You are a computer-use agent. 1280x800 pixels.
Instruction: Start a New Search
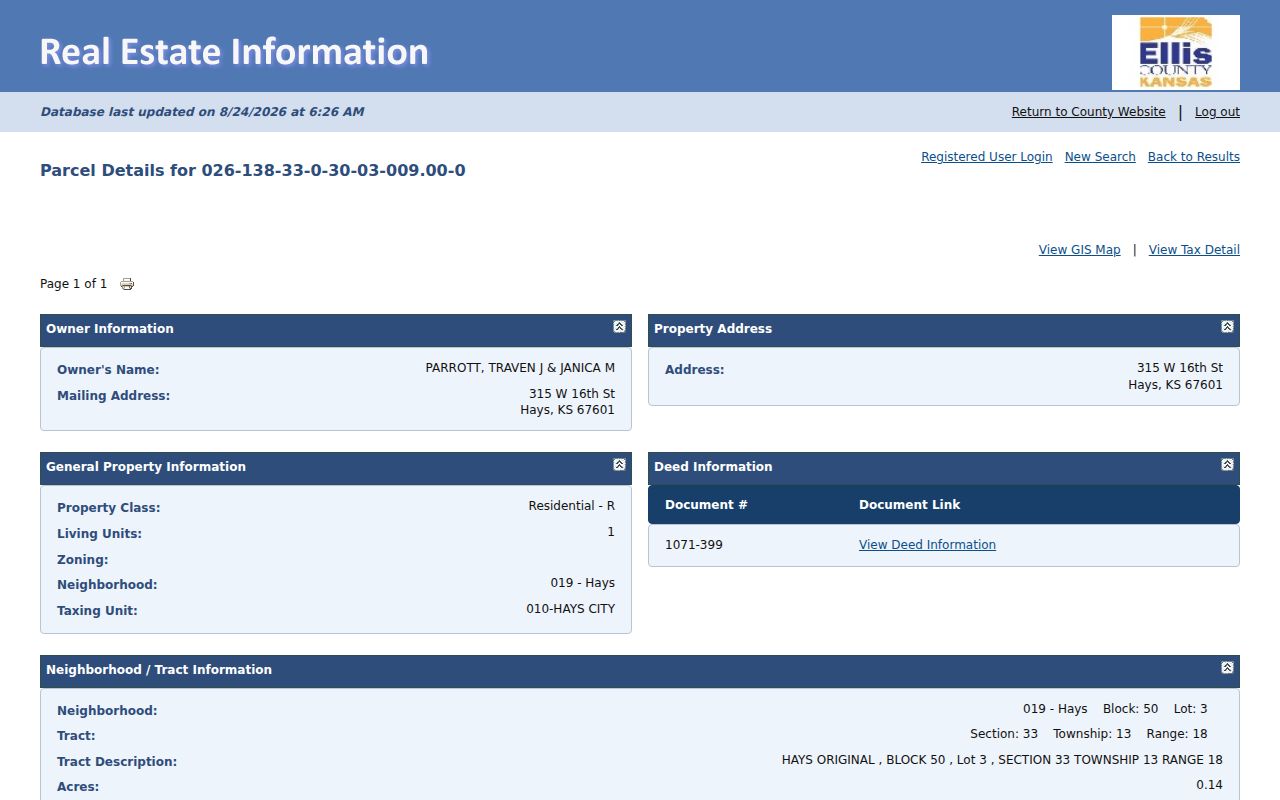pos(1100,157)
